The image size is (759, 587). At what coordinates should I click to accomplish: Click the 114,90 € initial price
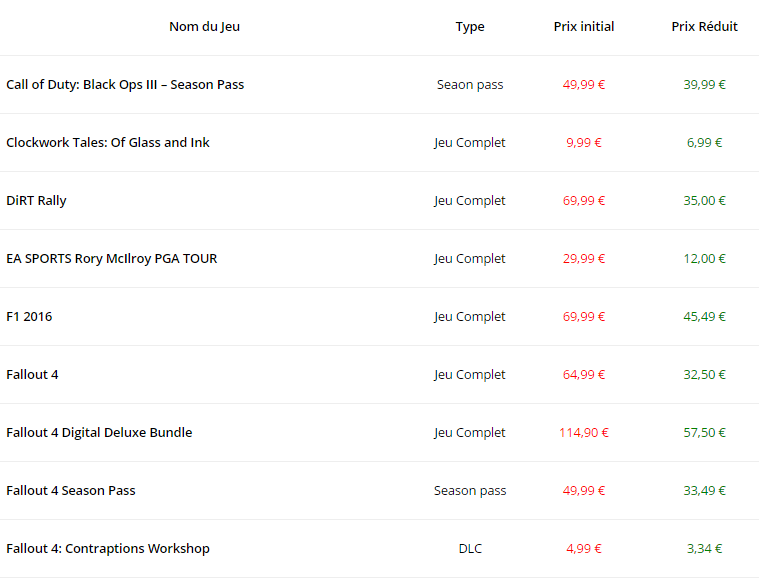click(584, 433)
